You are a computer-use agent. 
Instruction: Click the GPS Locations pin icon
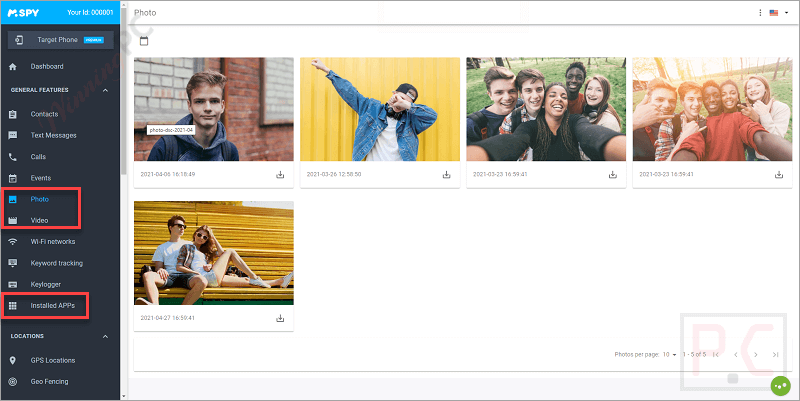tap(12, 360)
